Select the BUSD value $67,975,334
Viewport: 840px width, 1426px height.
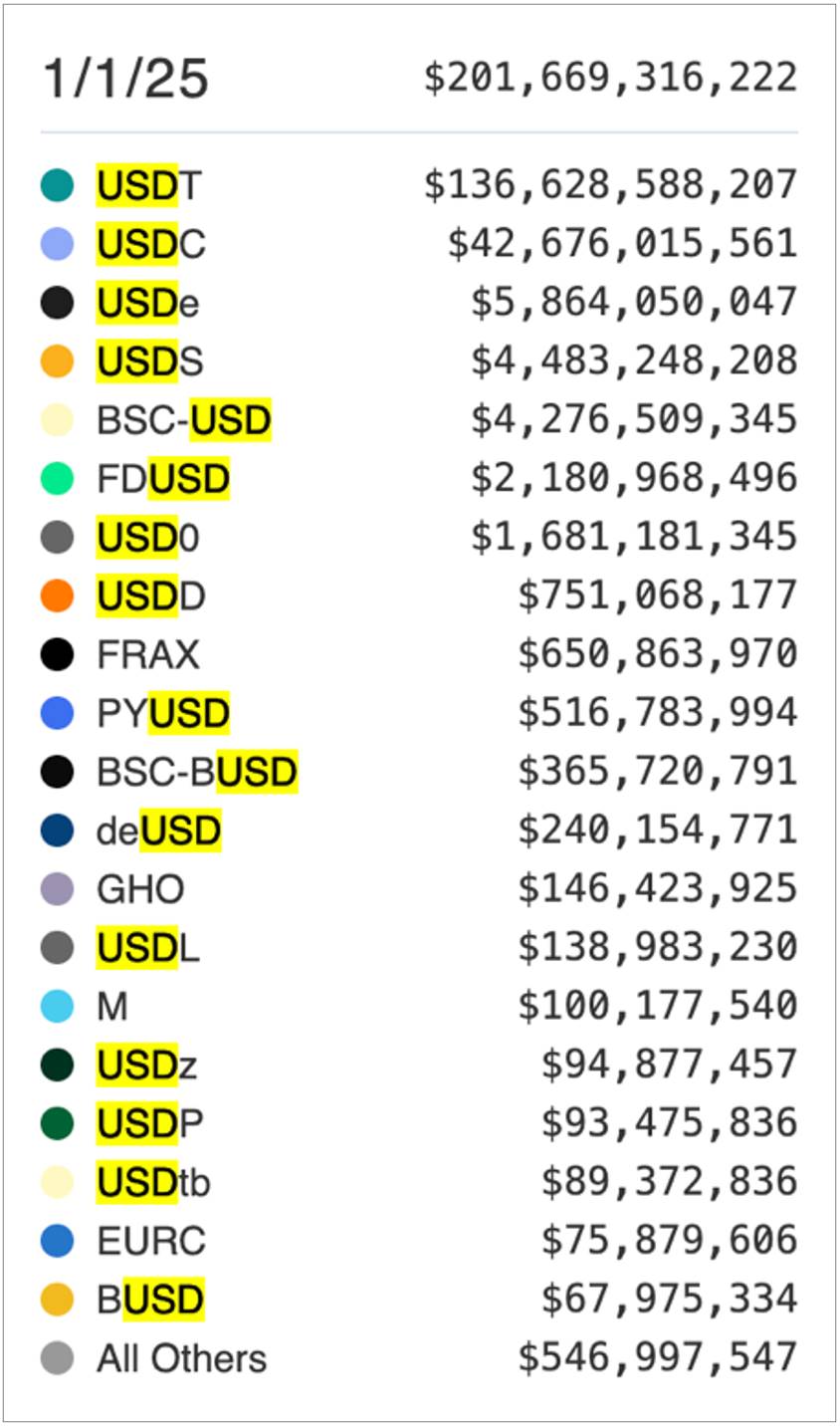[670, 1300]
